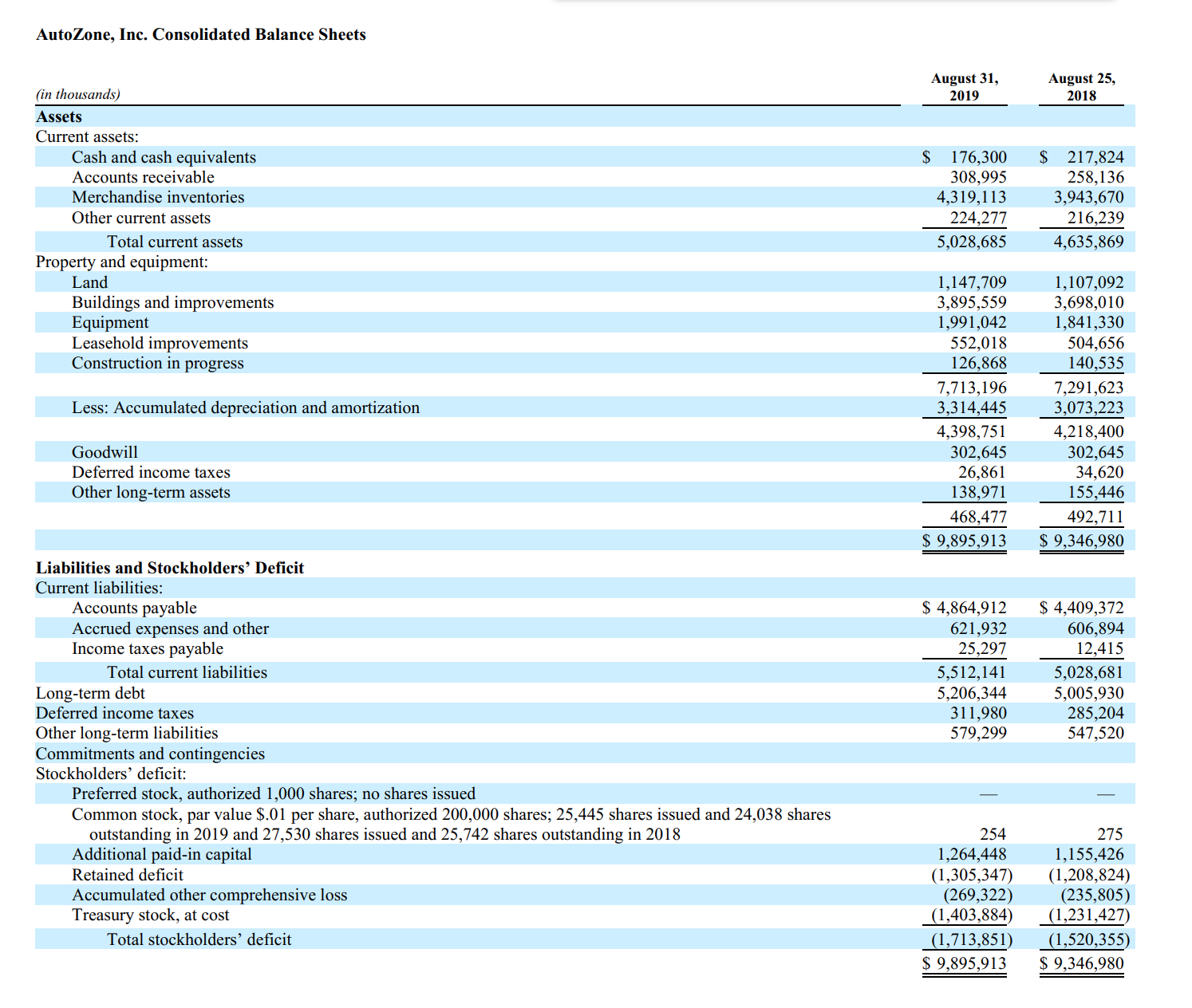Click the 'Total current liabilities' label

tap(187, 672)
